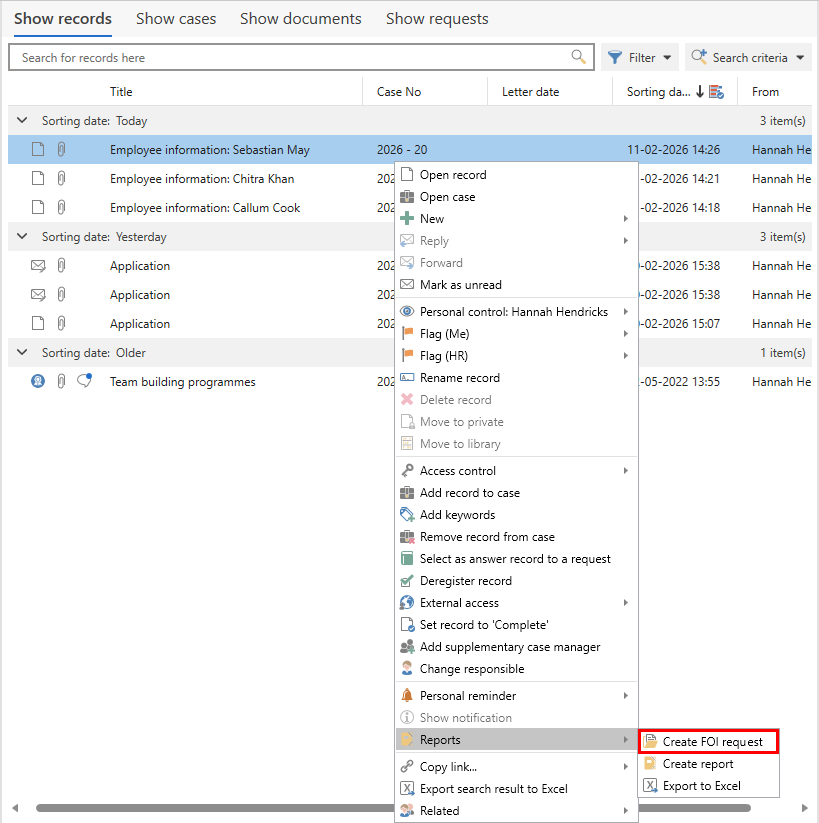819x823 pixels.
Task: Click the column settings icon beside Sorting date
Action: pos(717,92)
